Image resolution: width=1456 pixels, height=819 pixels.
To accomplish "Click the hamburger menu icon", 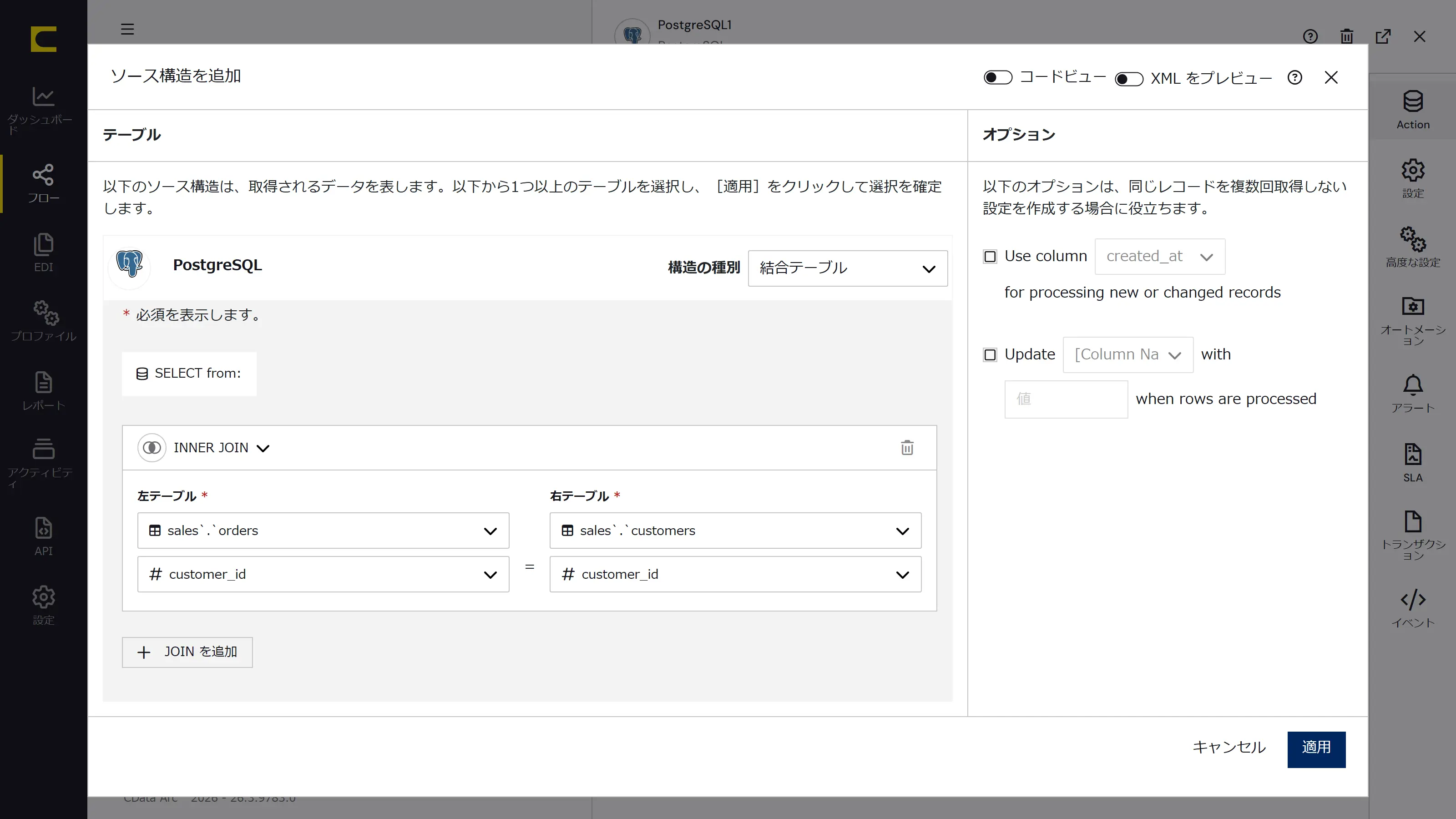I will pos(127,29).
